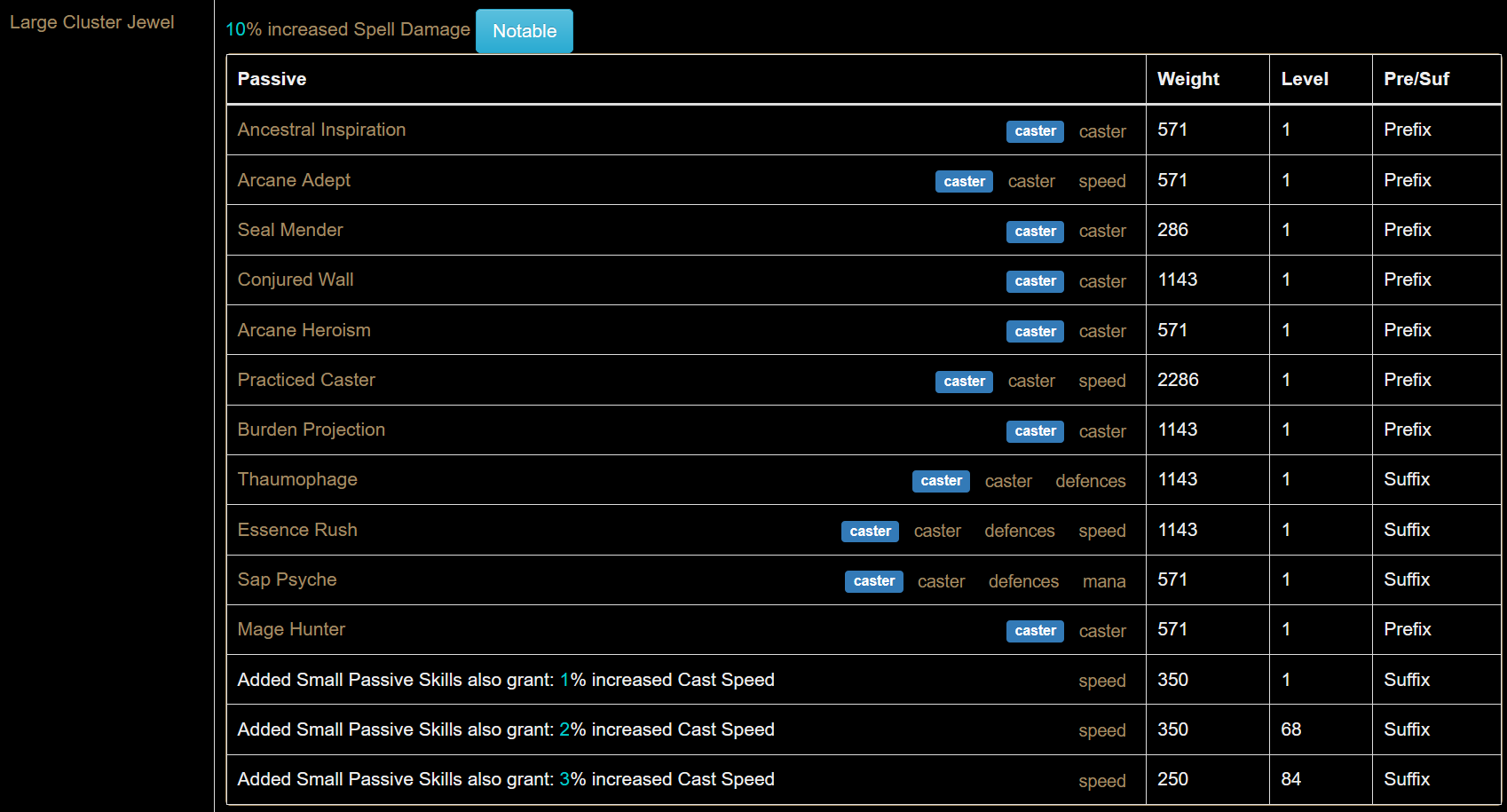Click the Notable button
Image resolution: width=1507 pixels, height=812 pixels.
(525, 31)
